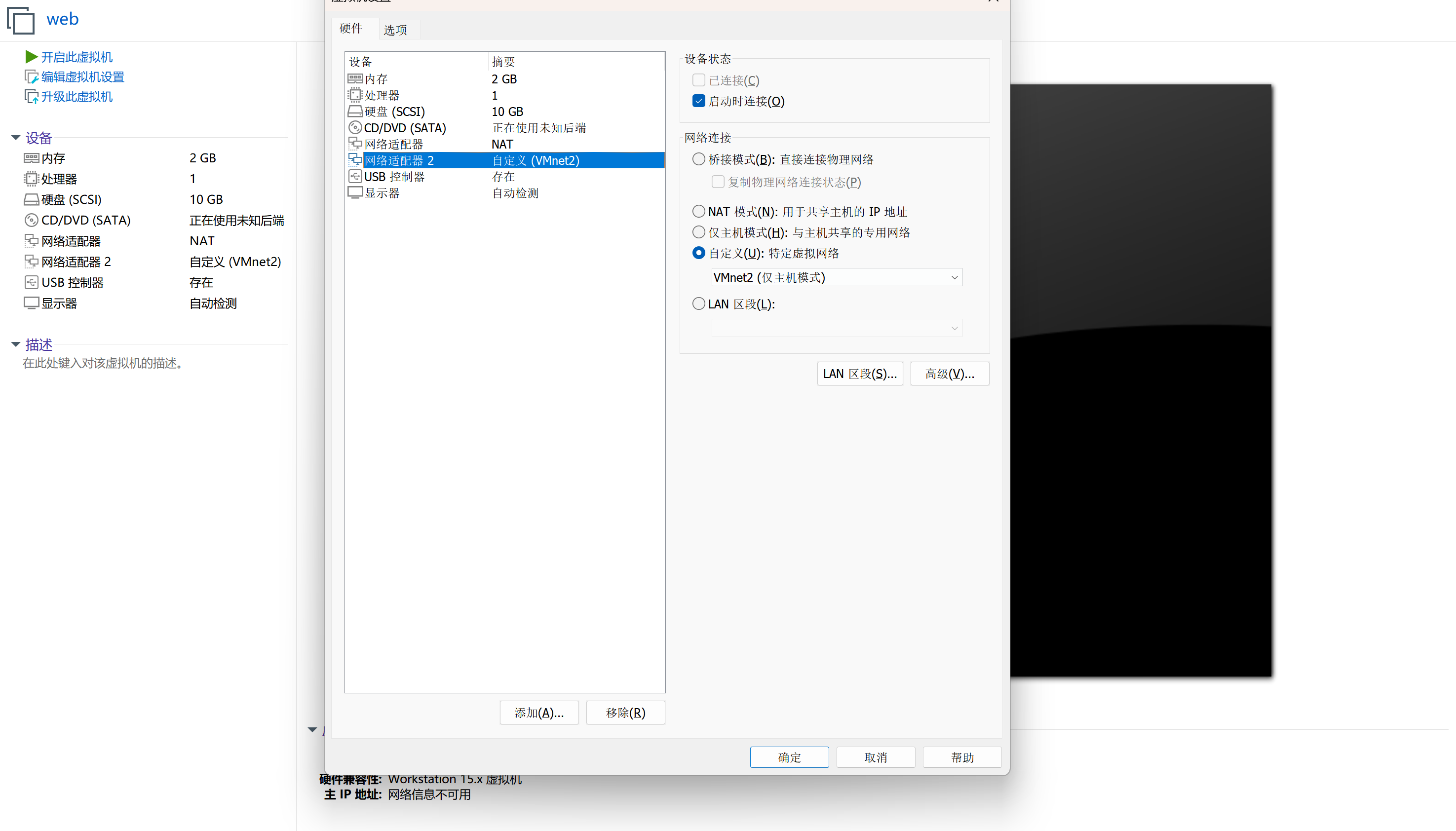Image resolution: width=1456 pixels, height=831 pixels.
Task: Select the CD/DVD (SATA) disc icon in dialog
Action: tap(355, 127)
